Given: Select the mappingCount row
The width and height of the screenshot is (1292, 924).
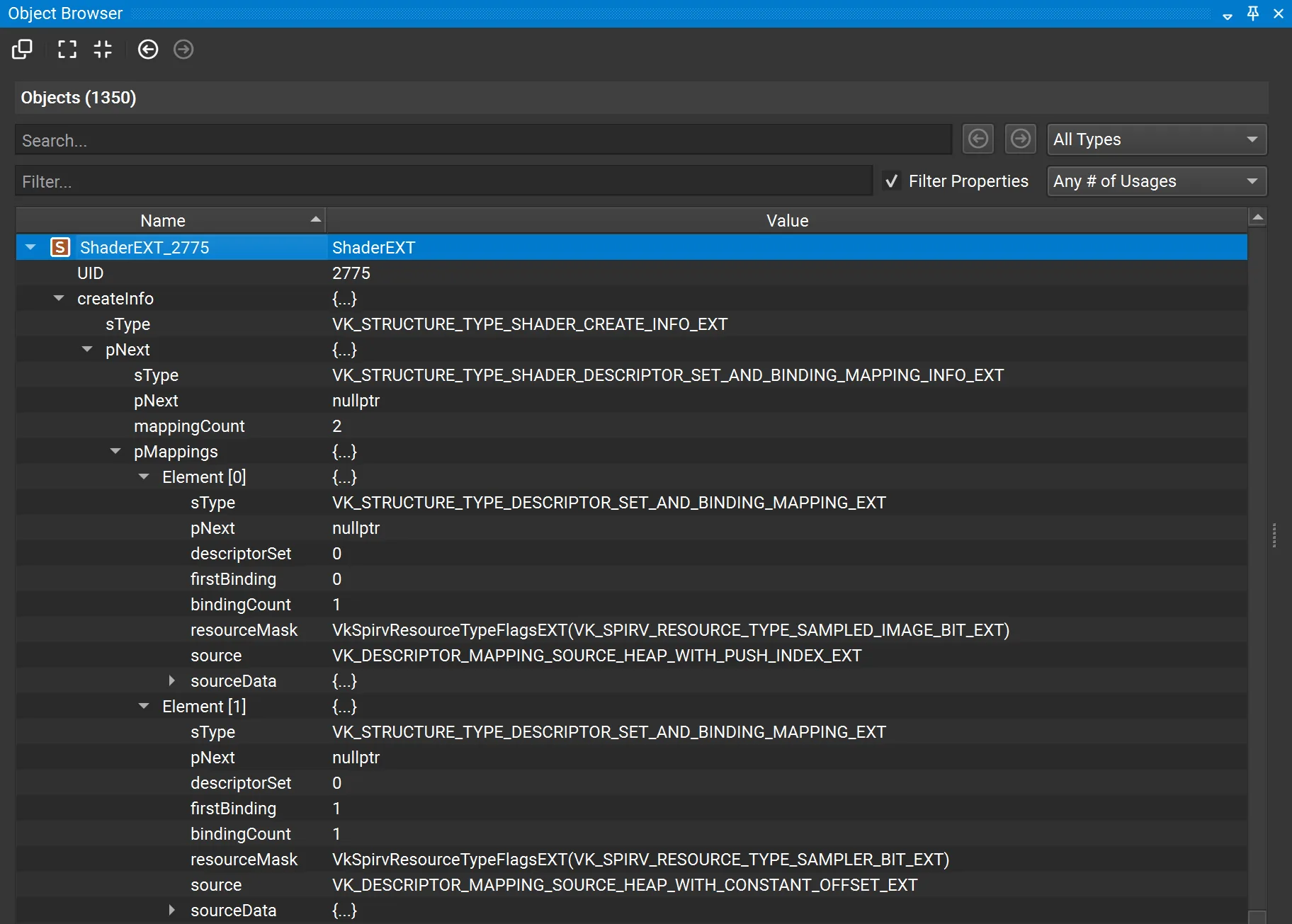Looking at the screenshot, I should click(631, 426).
